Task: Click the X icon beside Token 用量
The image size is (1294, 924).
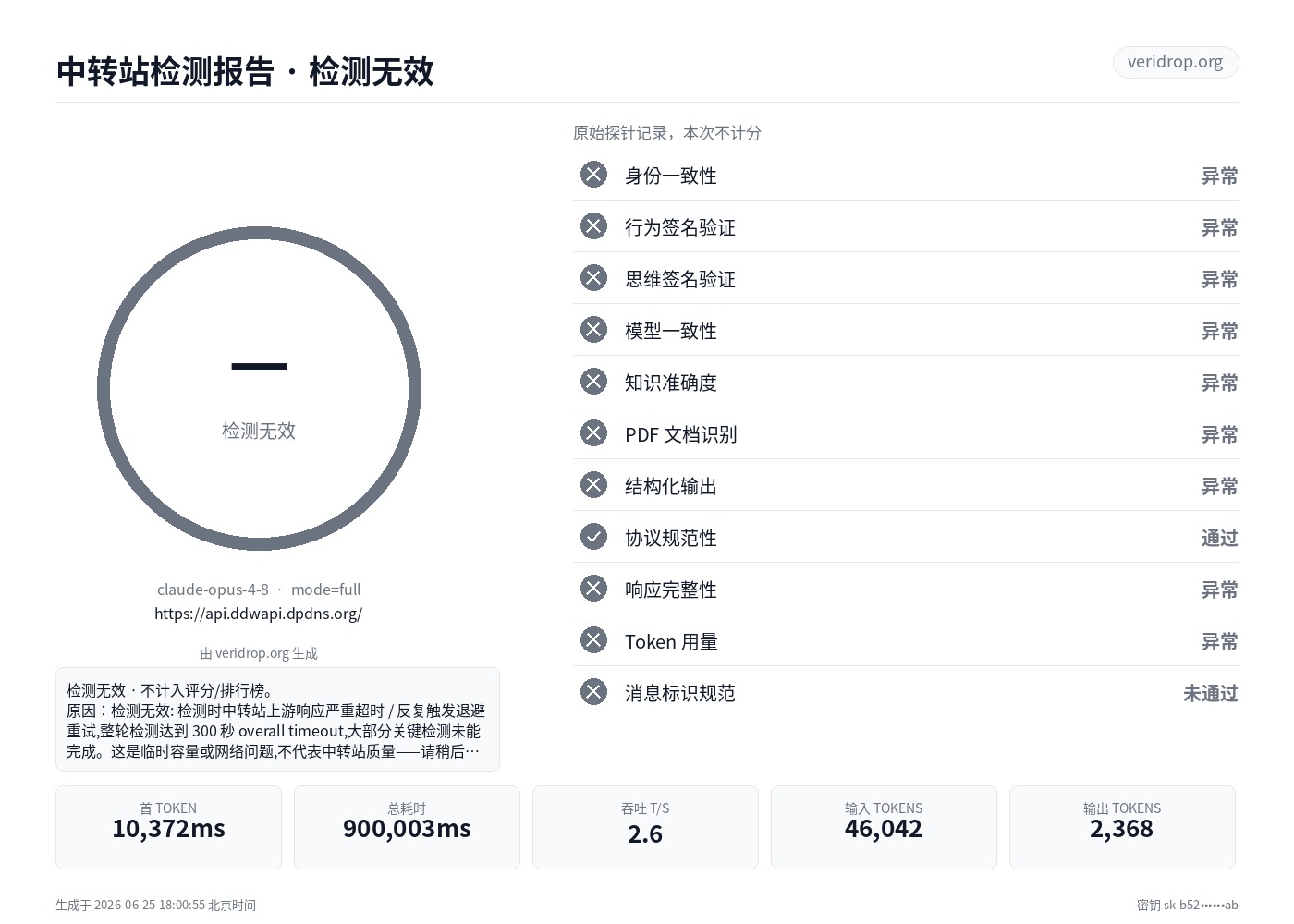Action: coord(593,640)
